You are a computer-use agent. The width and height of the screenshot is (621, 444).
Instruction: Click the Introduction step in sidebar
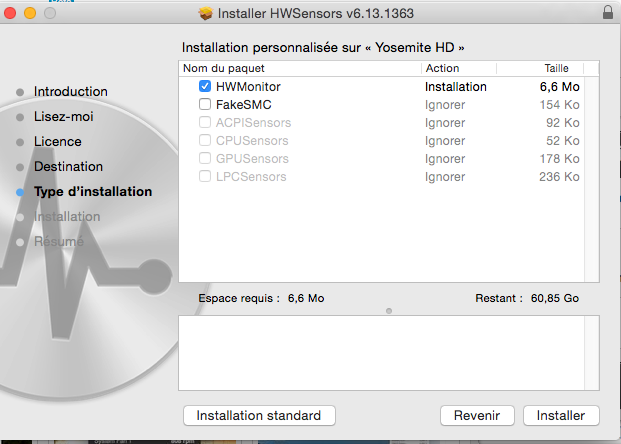tap(70, 91)
